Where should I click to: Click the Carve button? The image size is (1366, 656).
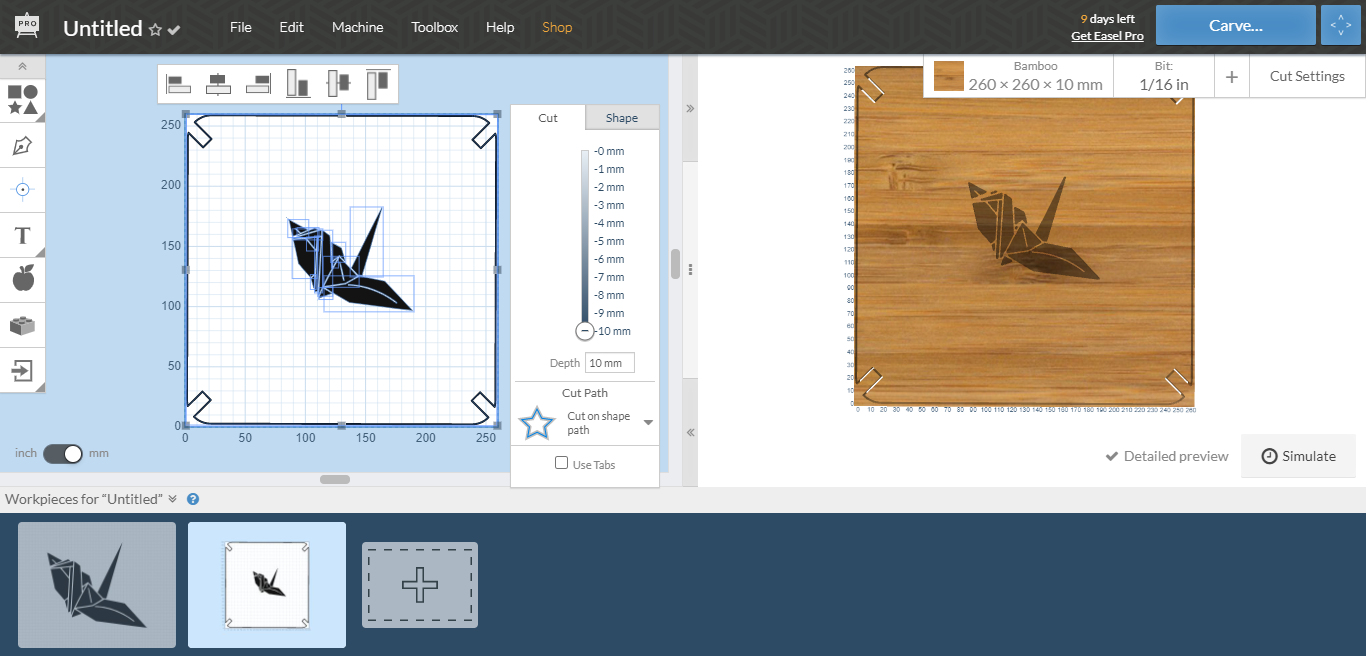1235,25
